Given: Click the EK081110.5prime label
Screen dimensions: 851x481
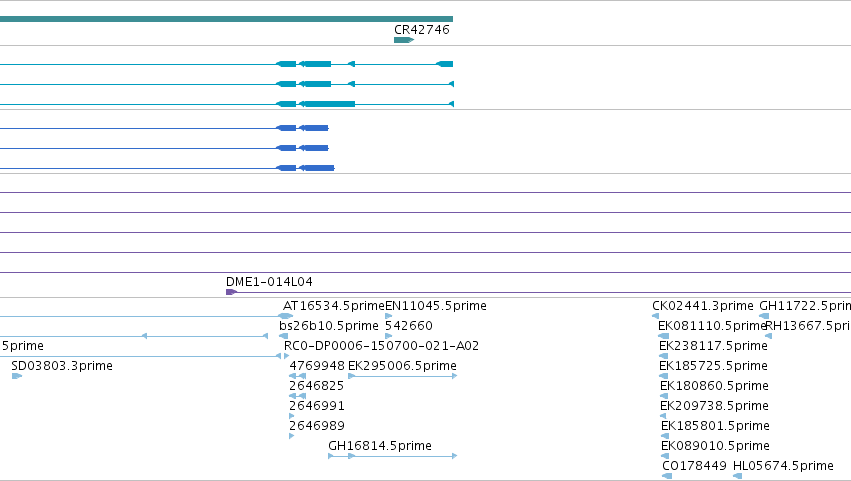Looking at the screenshot, I should pos(712,326).
